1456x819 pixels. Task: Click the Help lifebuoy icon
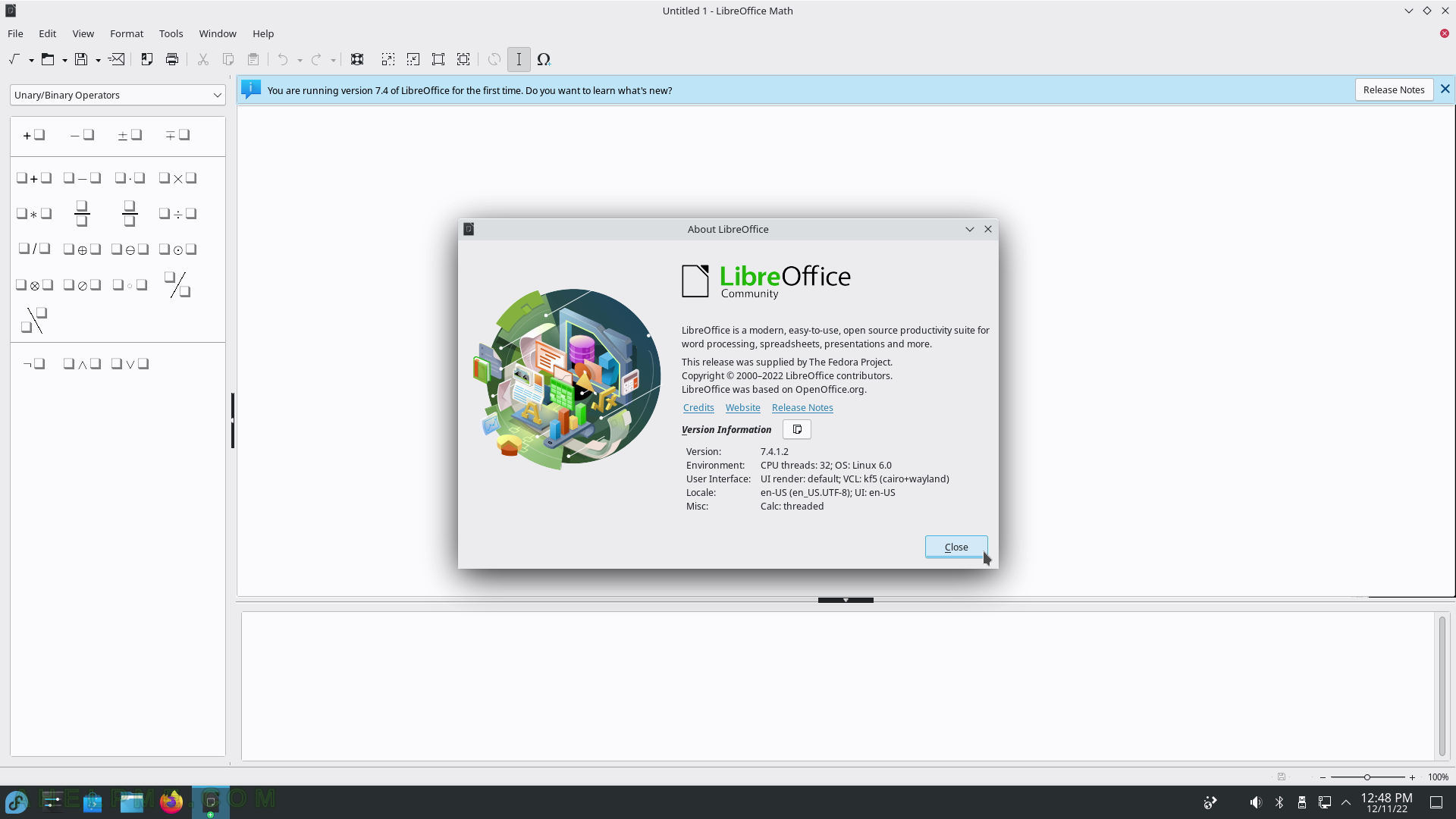coord(357,59)
